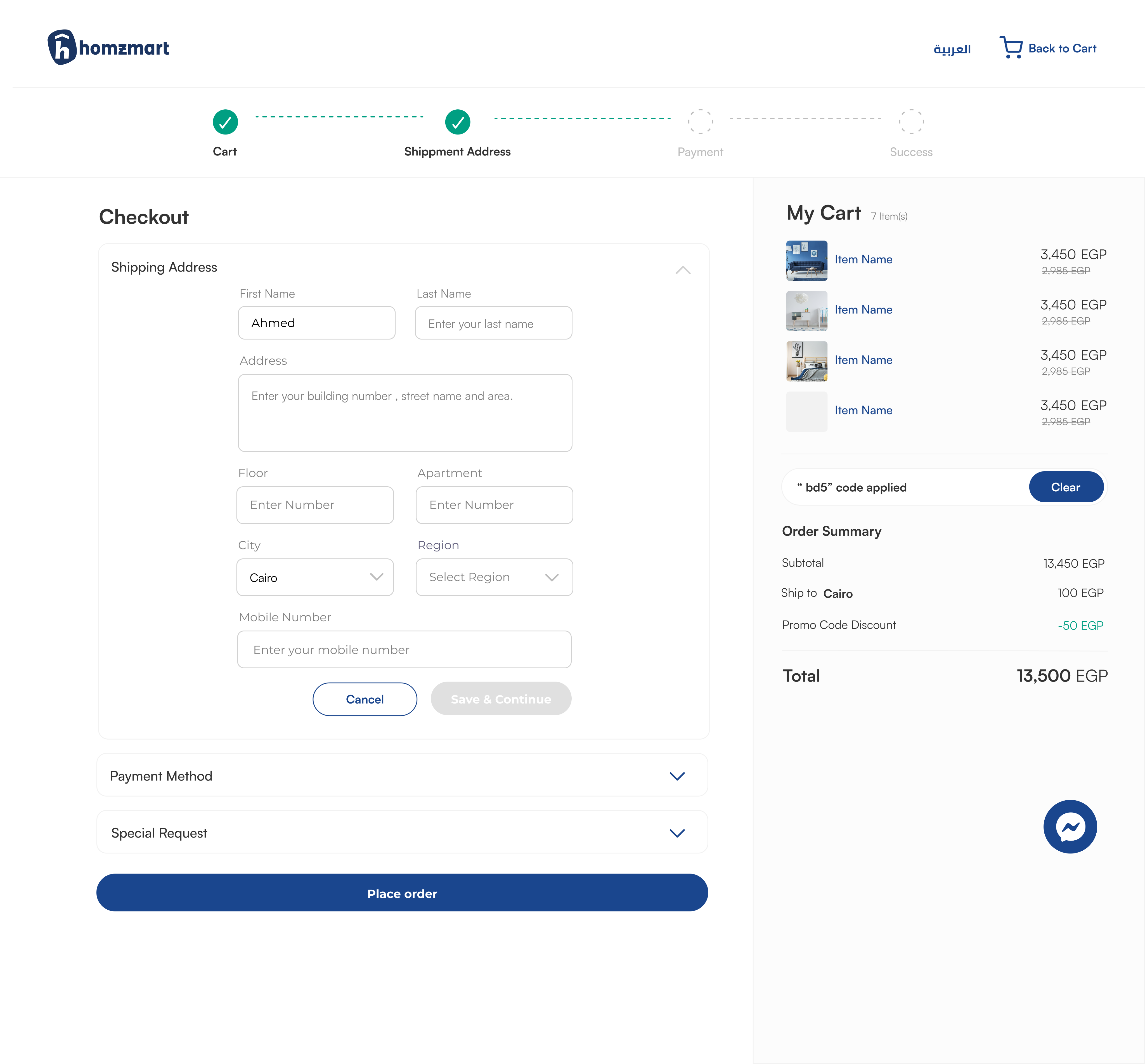This screenshot has height=1064, width=1145.
Task: Open the City dropdown showing Cairo
Action: (x=315, y=577)
